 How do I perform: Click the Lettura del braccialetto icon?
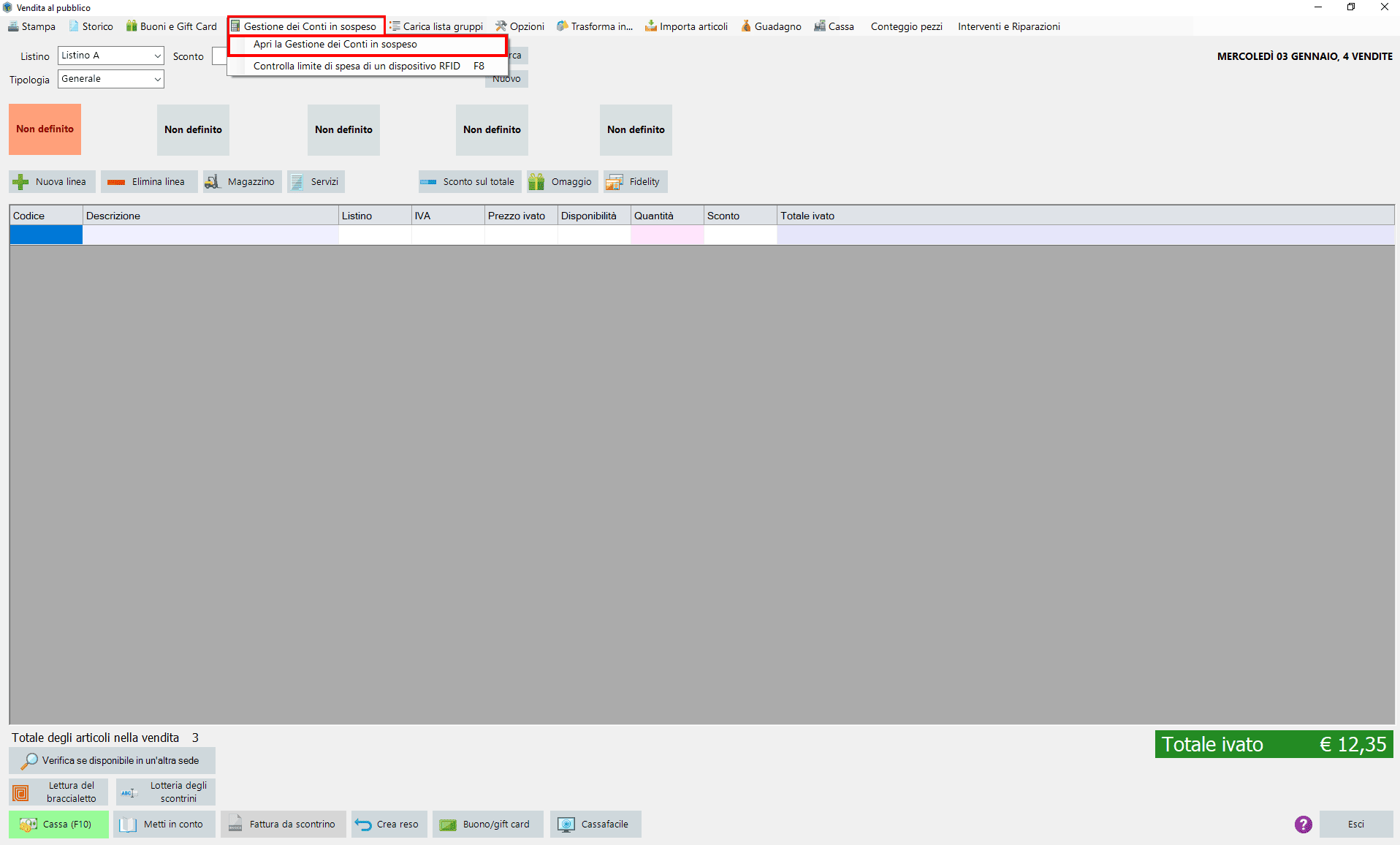[21, 792]
